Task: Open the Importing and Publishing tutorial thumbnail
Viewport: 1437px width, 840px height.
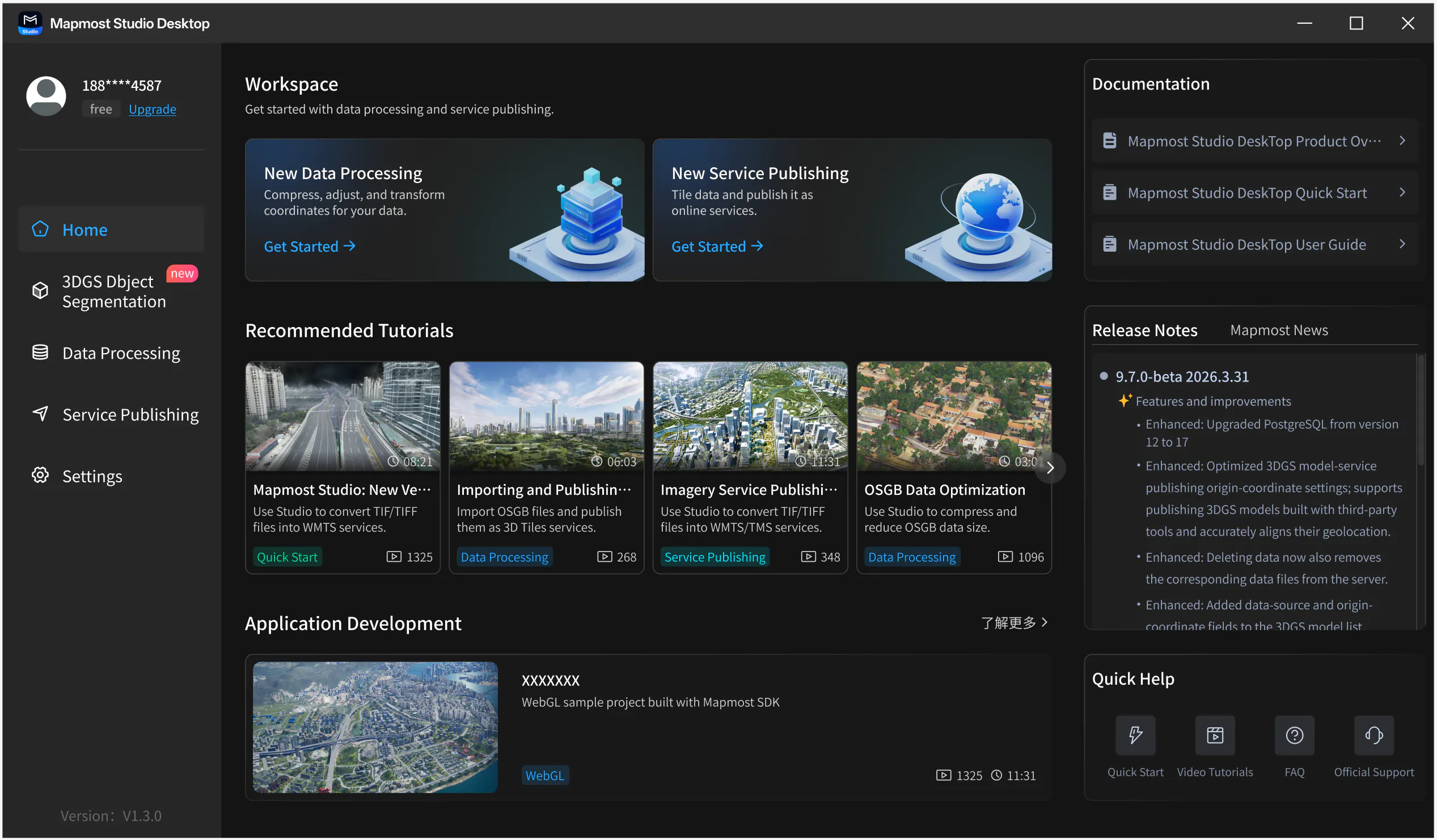Action: (546, 416)
